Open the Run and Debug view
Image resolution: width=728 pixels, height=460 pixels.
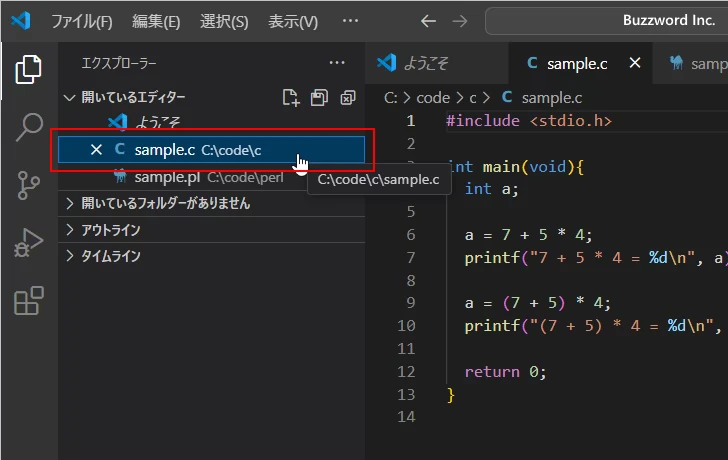tap(29, 243)
